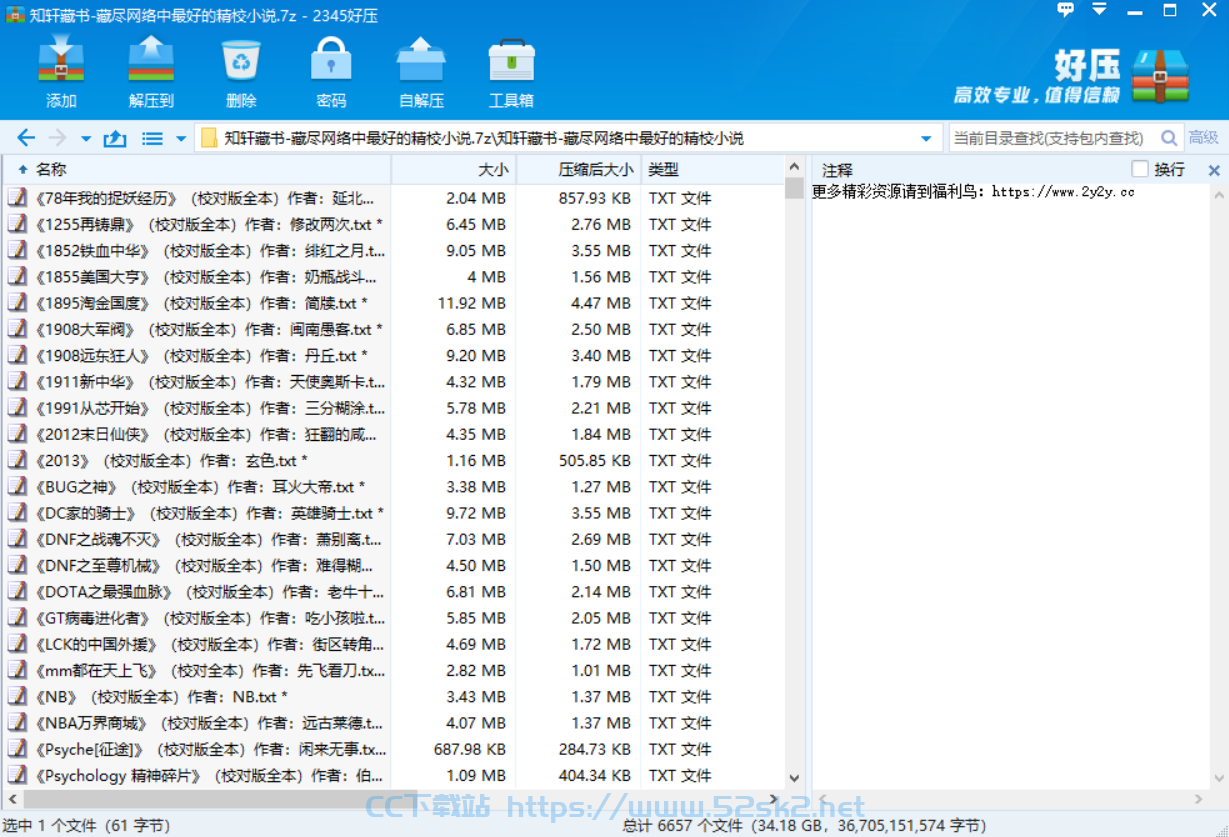The image size is (1229, 837).
Task: Toggle the 换行 word wrap checkbox
Action: coord(1140,169)
